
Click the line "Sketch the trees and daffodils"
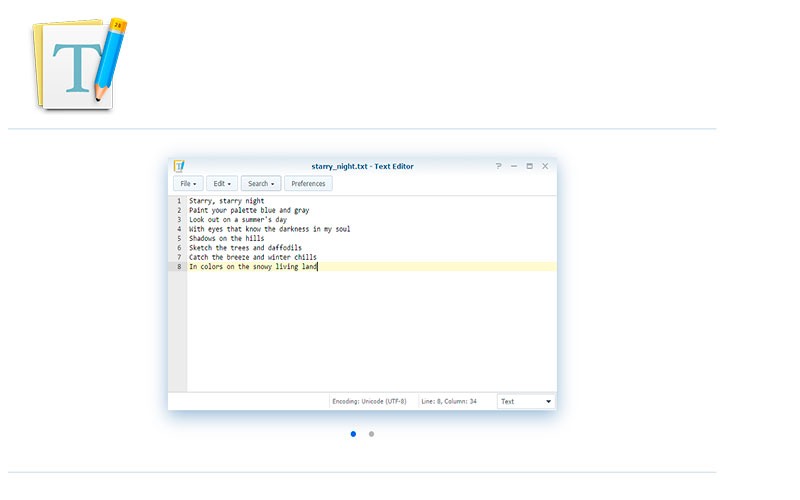coord(245,248)
